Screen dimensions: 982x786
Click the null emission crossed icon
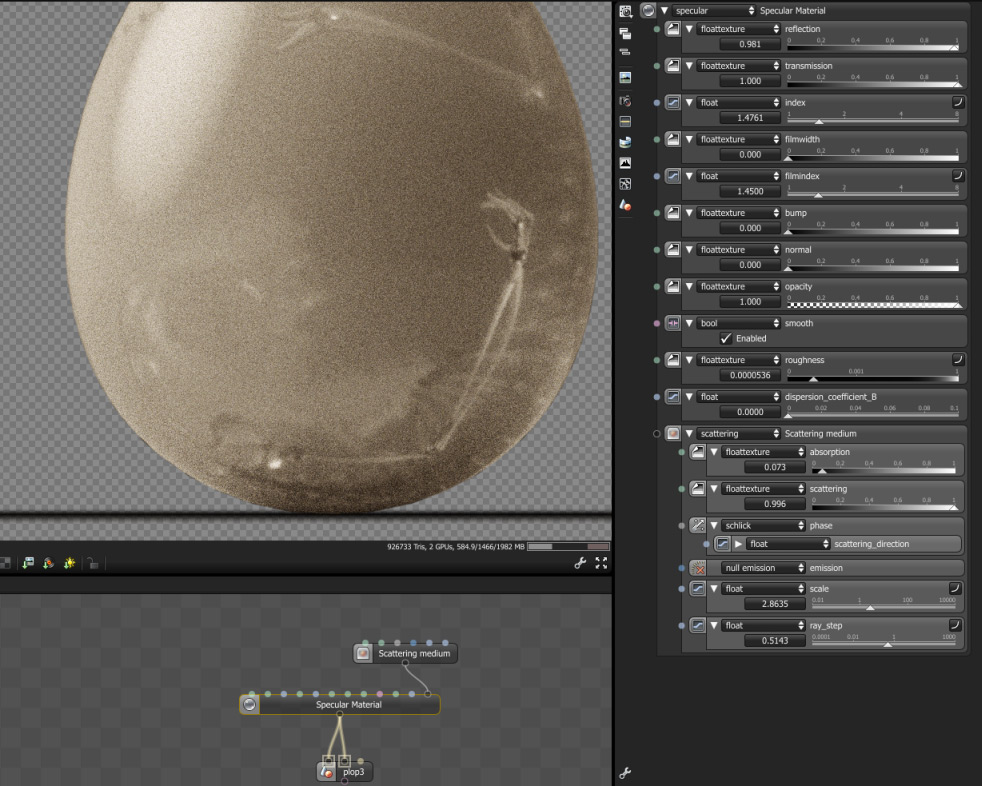tap(697, 568)
